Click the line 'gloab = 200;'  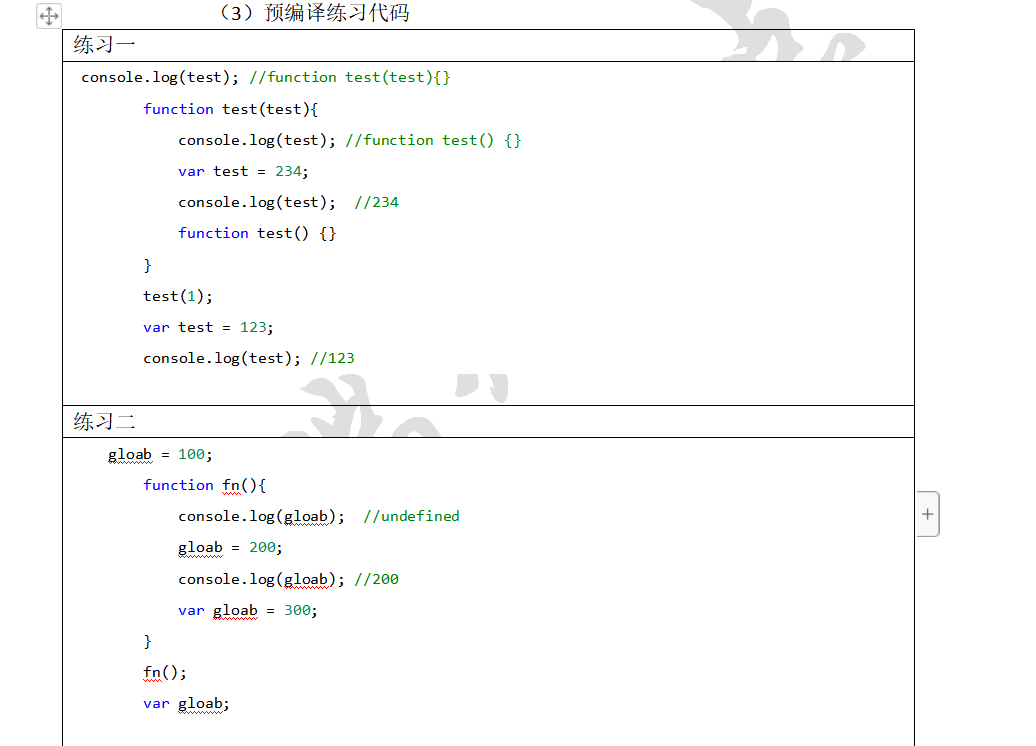coord(230,548)
